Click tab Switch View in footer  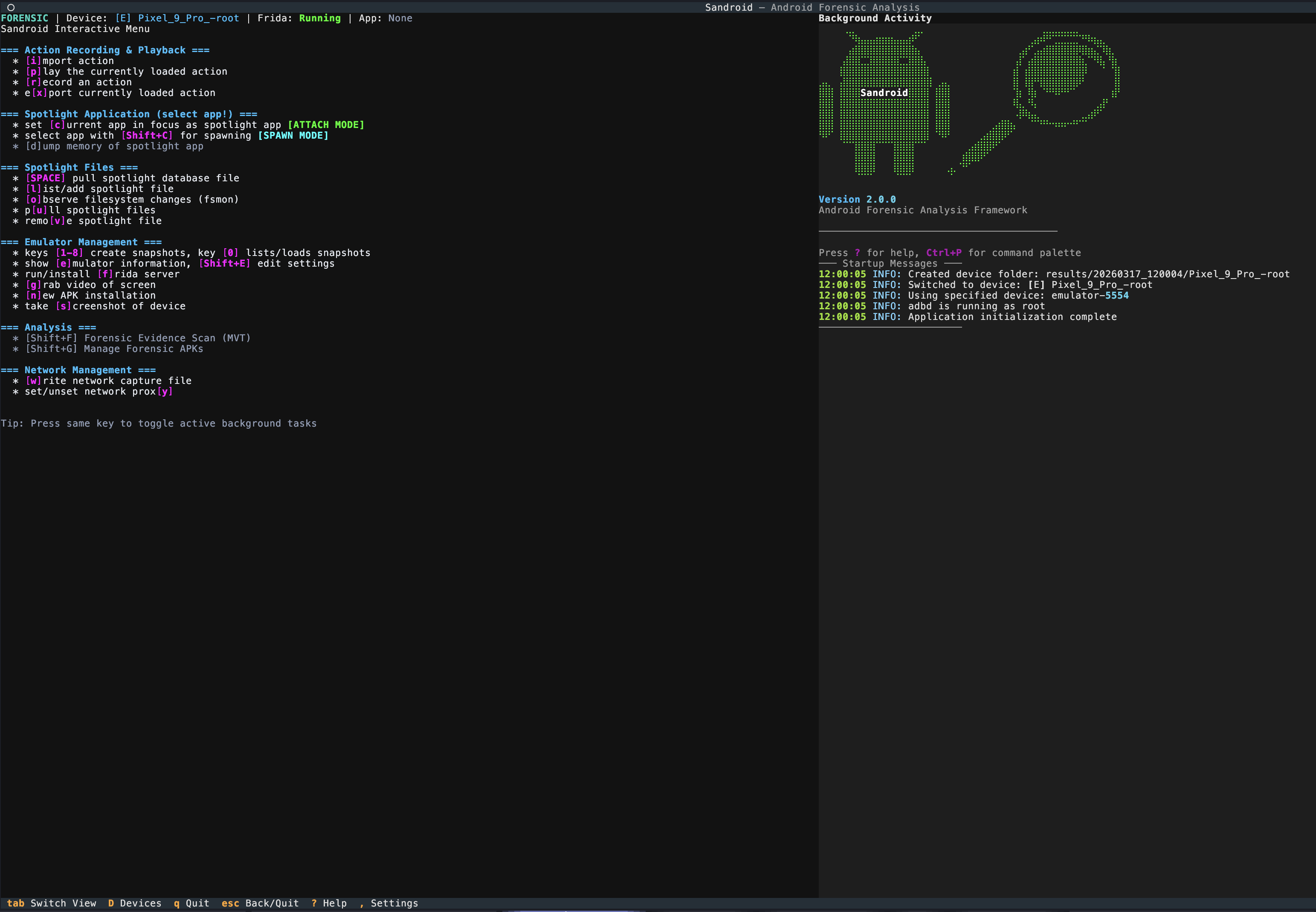pyautogui.click(x=52, y=903)
